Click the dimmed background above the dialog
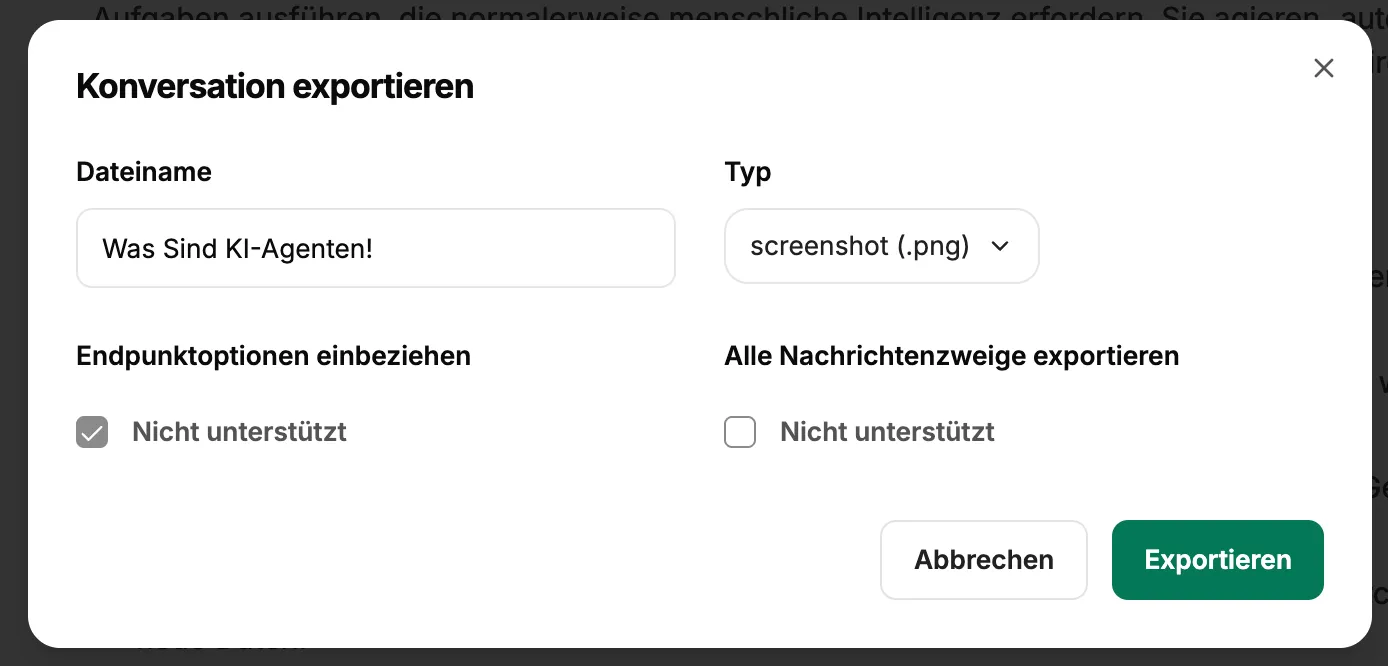The height and width of the screenshot is (666, 1388). (x=700, y=10)
